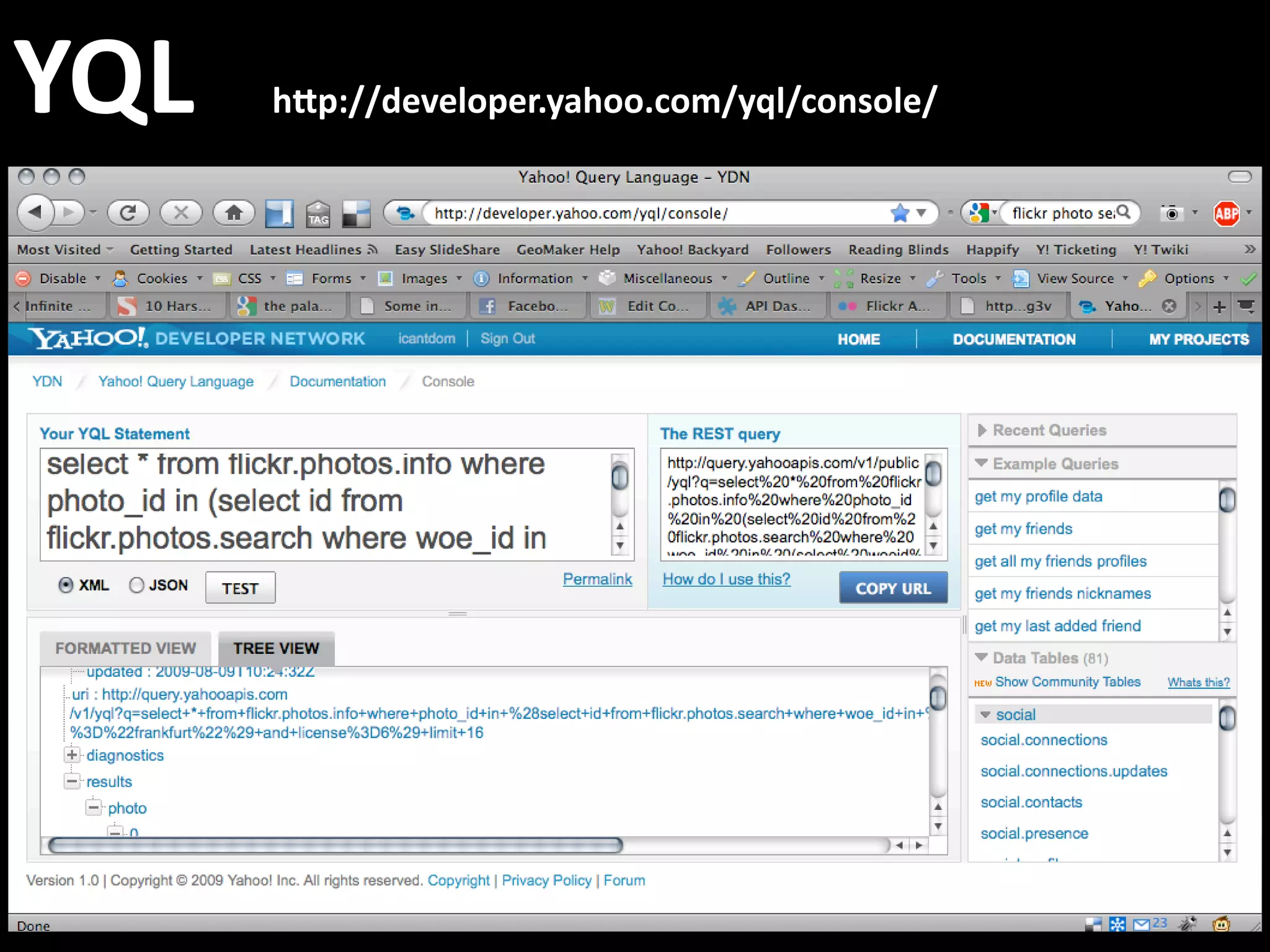The height and width of the screenshot is (952, 1270).
Task: Click Show Community Tables link
Action: pyautogui.click(x=1067, y=682)
